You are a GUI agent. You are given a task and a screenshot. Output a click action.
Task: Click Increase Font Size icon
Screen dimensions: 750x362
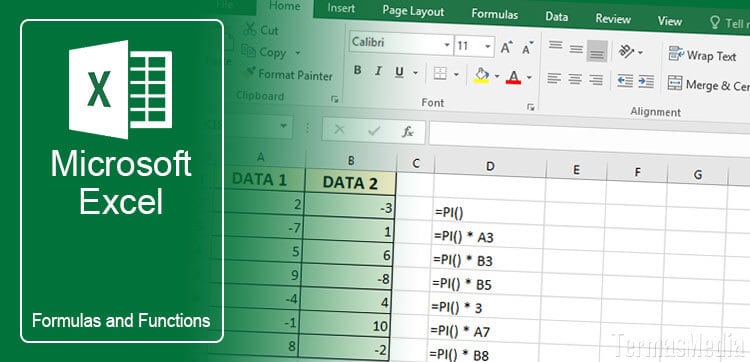pos(507,47)
